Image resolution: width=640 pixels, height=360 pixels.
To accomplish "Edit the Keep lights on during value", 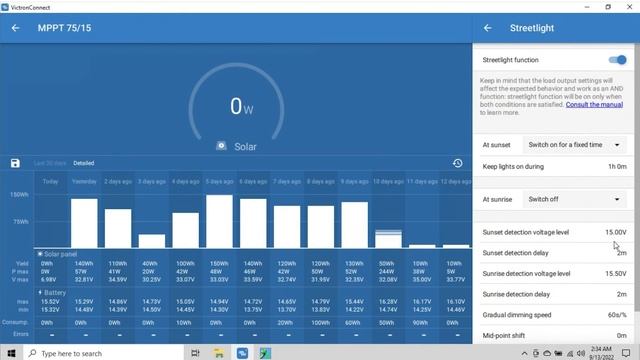I will coord(554,167).
